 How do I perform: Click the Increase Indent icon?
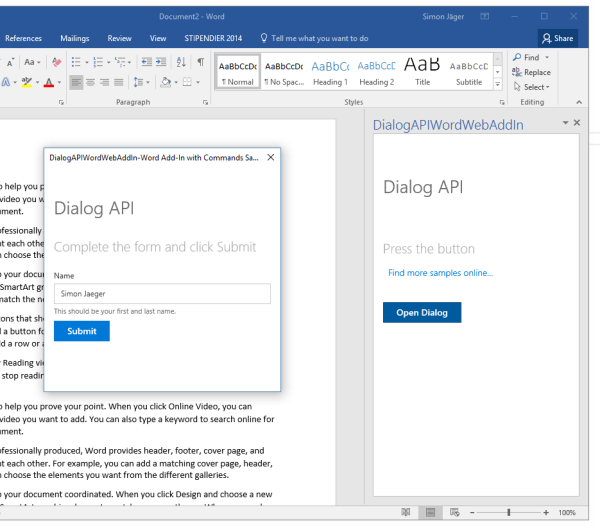pyautogui.click(x=162, y=62)
